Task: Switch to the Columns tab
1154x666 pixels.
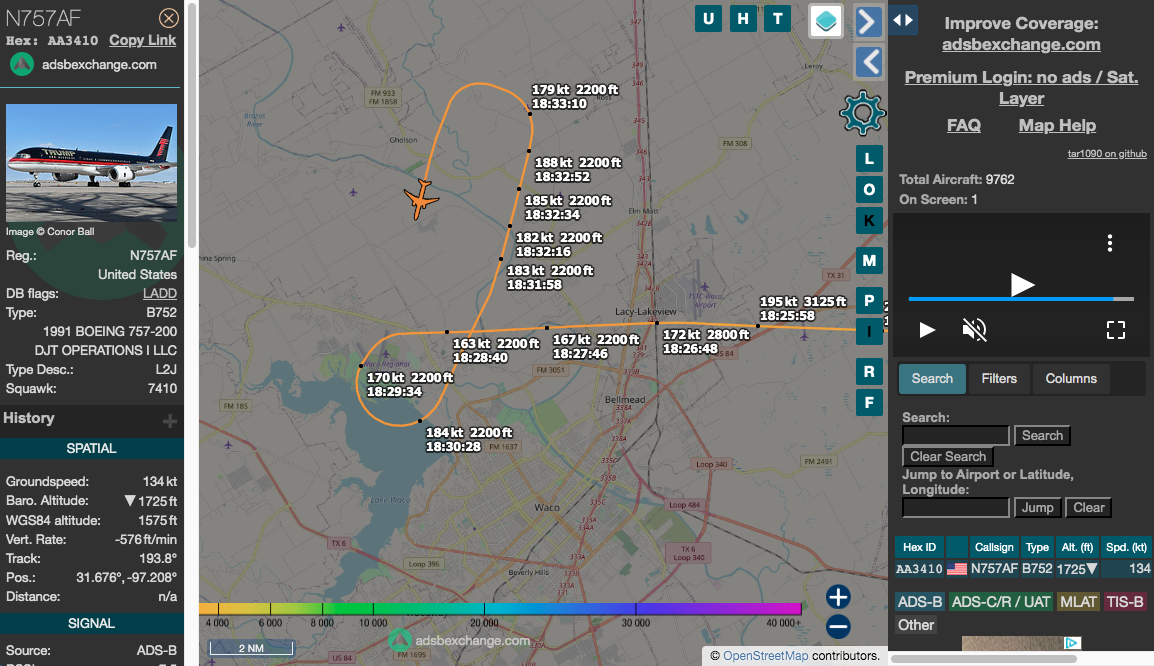Action: pyautogui.click(x=1071, y=378)
